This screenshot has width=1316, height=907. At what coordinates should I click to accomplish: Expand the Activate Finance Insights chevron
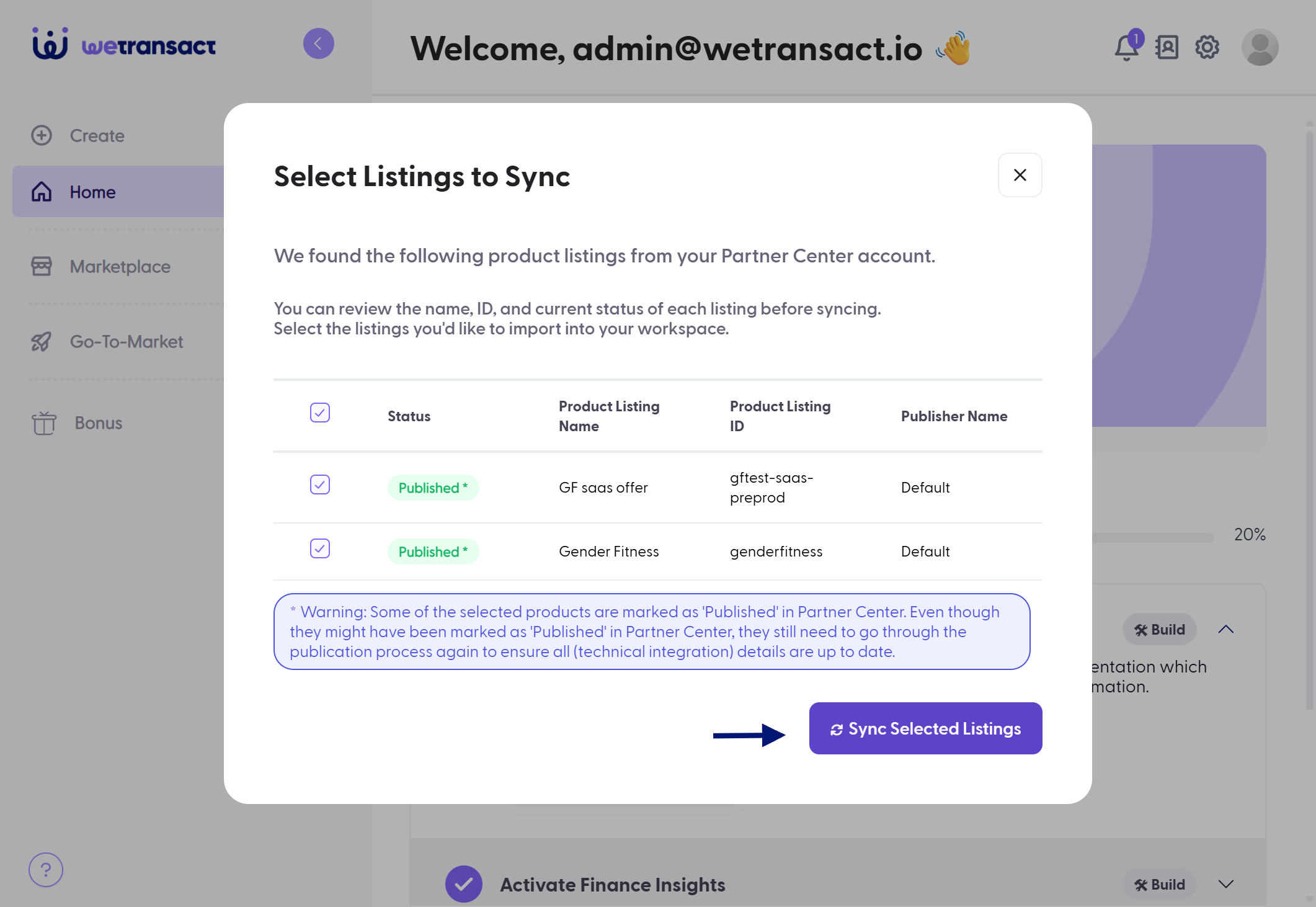tap(1225, 884)
